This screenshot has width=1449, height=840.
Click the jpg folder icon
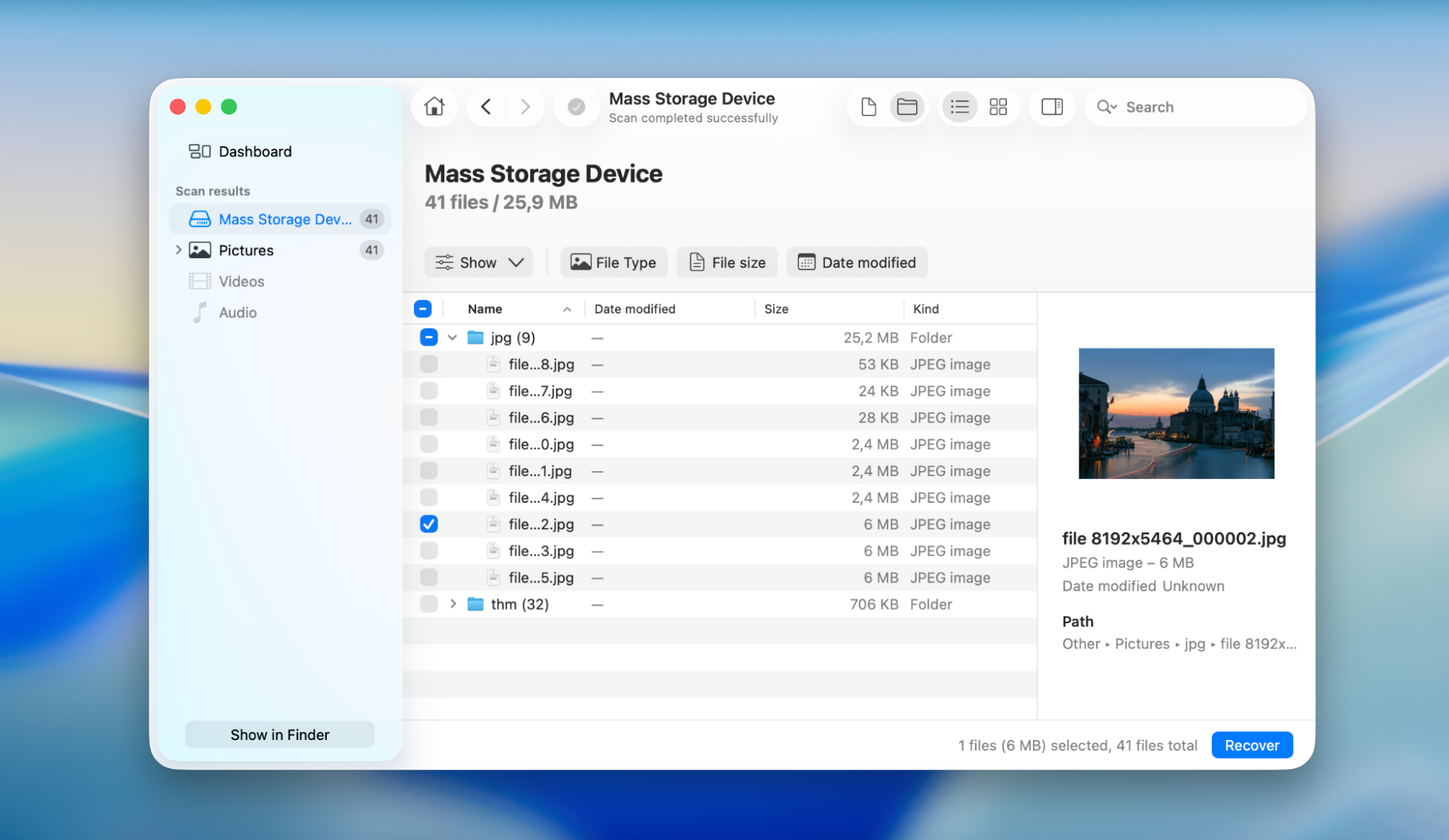(x=476, y=338)
